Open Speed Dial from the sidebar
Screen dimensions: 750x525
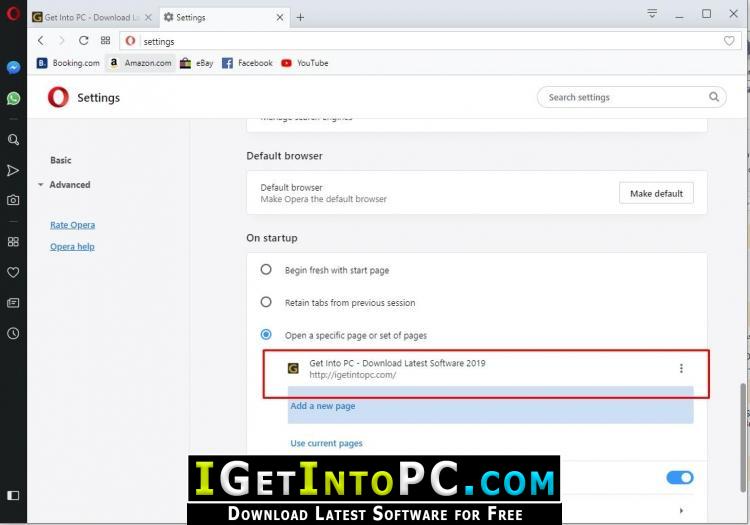[x=13, y=241]
